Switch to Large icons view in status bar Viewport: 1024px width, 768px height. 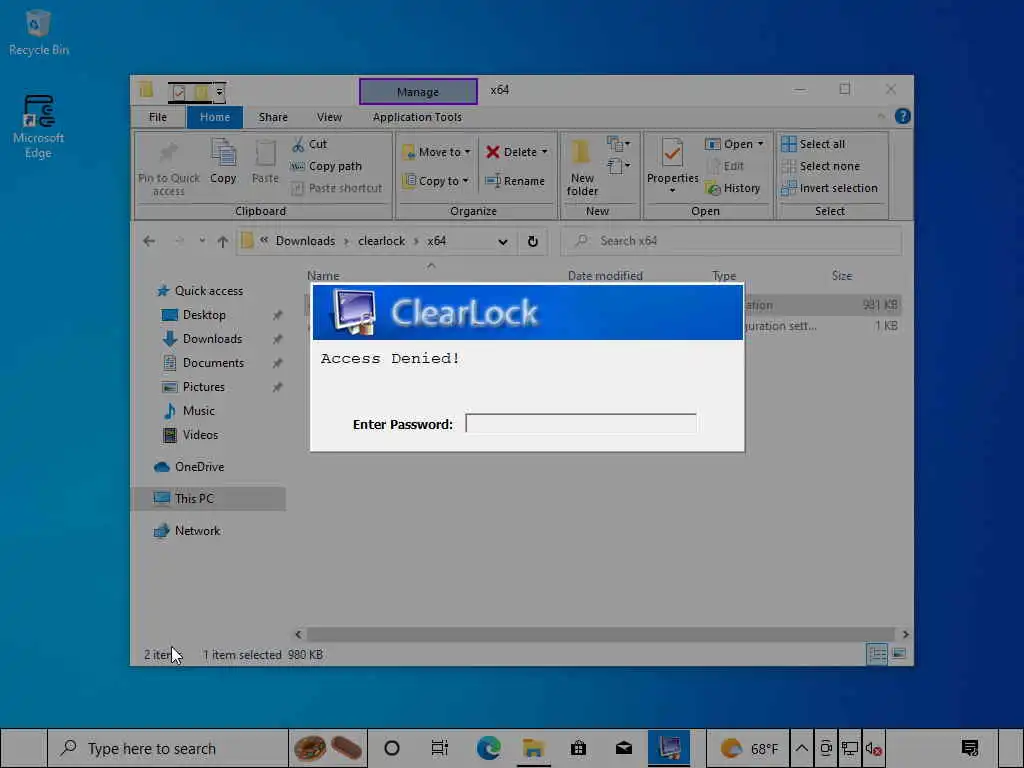click(899, 654)
